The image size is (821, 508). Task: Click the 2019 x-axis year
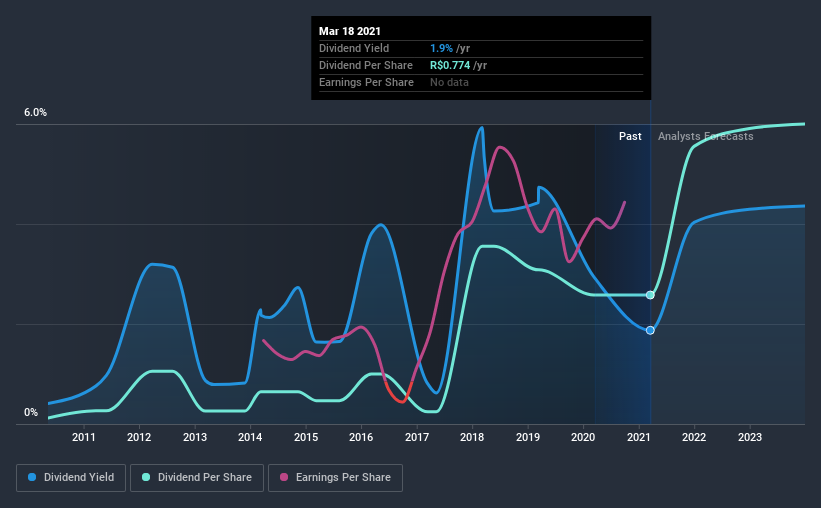[x=528, y=437]
